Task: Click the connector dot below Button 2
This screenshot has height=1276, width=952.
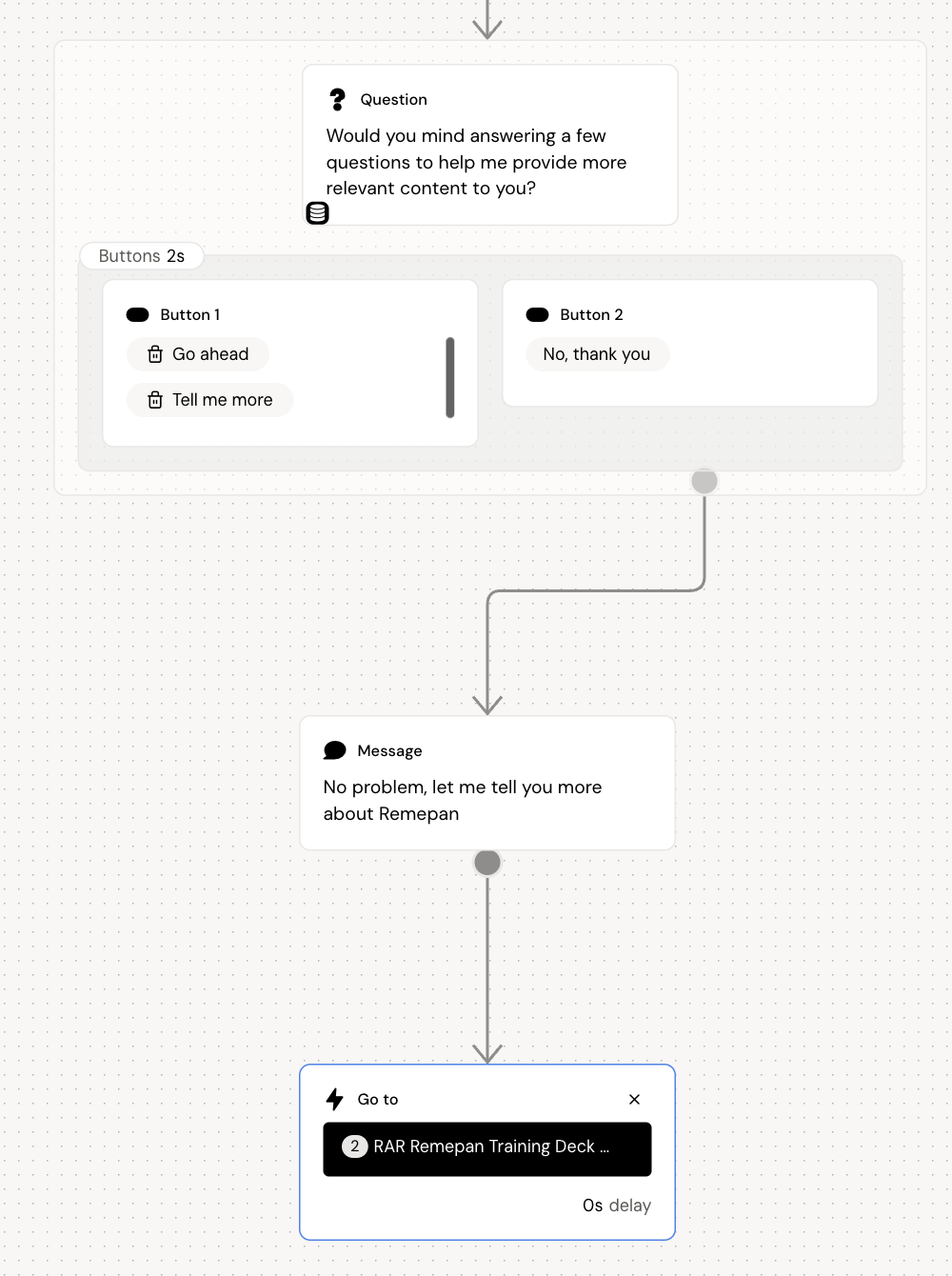Action: click(x=704, y=481)
